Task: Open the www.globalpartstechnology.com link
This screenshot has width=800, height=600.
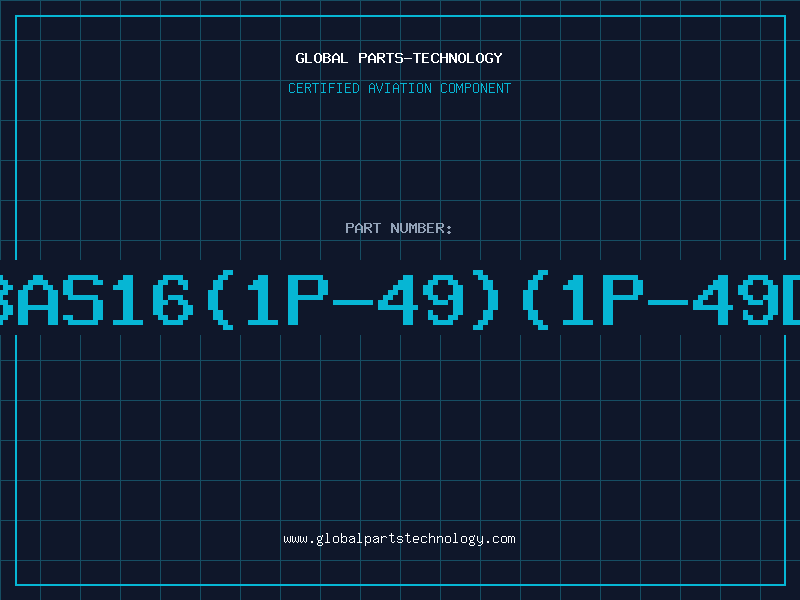Action: pyautogui.click(x=399, y=539)
